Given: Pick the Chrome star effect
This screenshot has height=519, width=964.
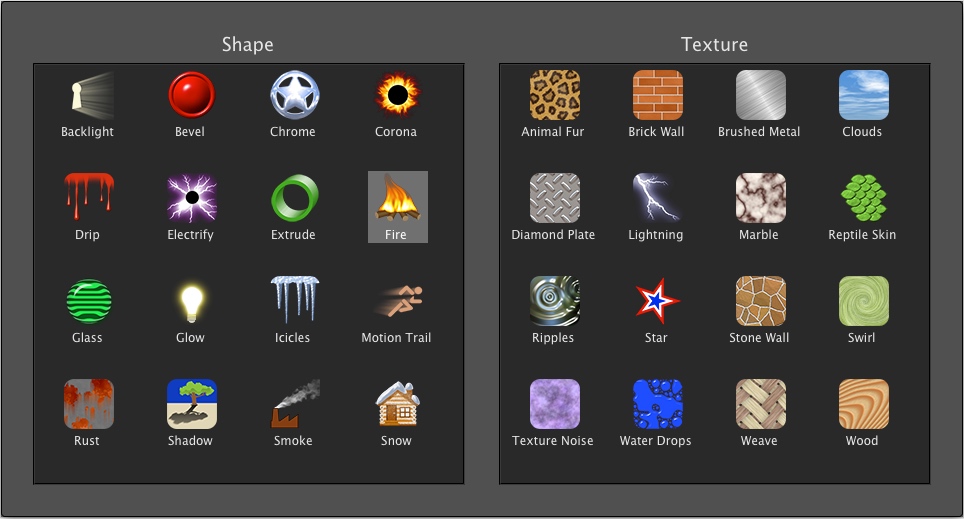Looking at the screenshot, I should (294, 95).
